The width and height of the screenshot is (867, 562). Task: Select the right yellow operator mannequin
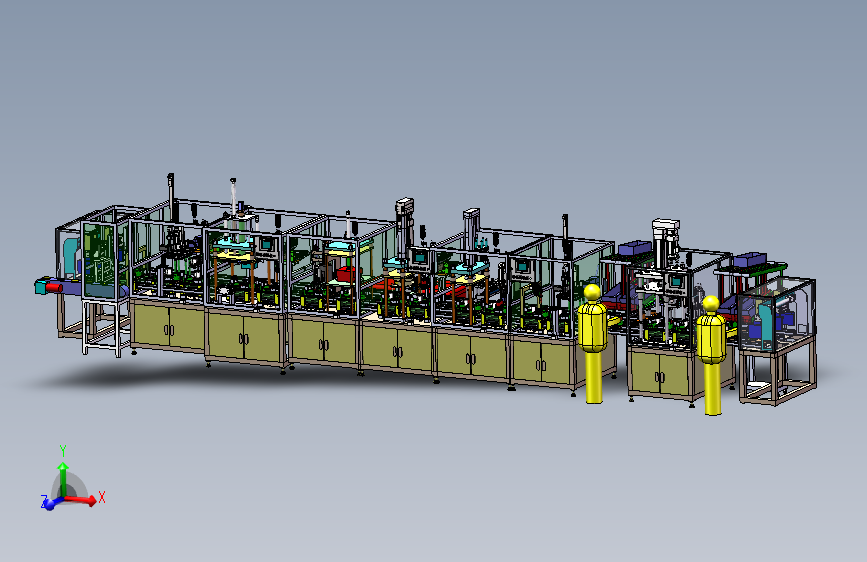(711, 355)
